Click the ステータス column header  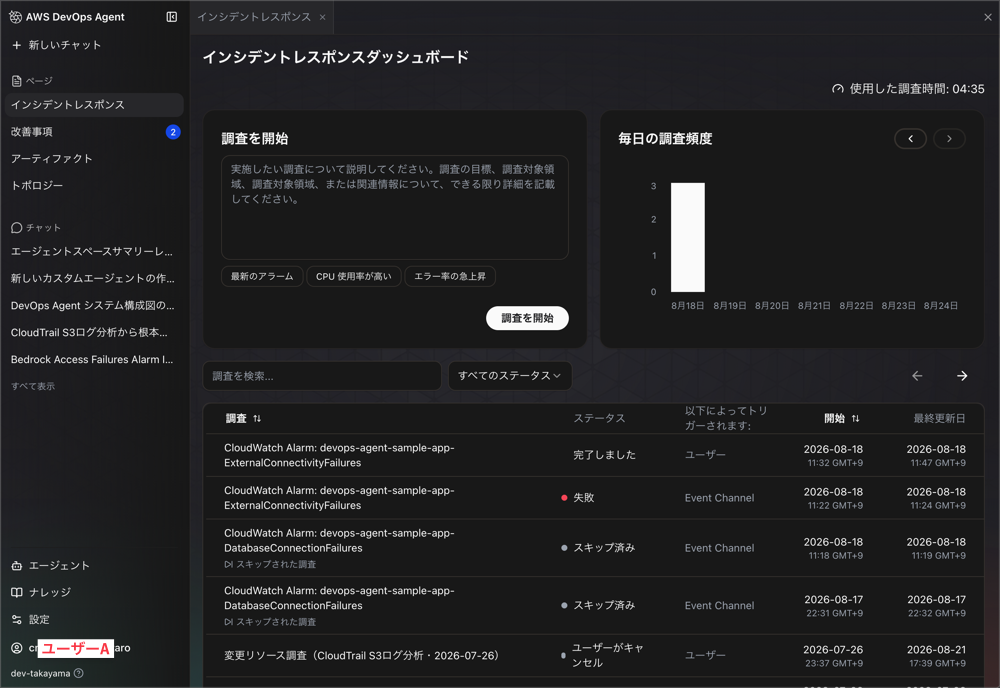599,419
